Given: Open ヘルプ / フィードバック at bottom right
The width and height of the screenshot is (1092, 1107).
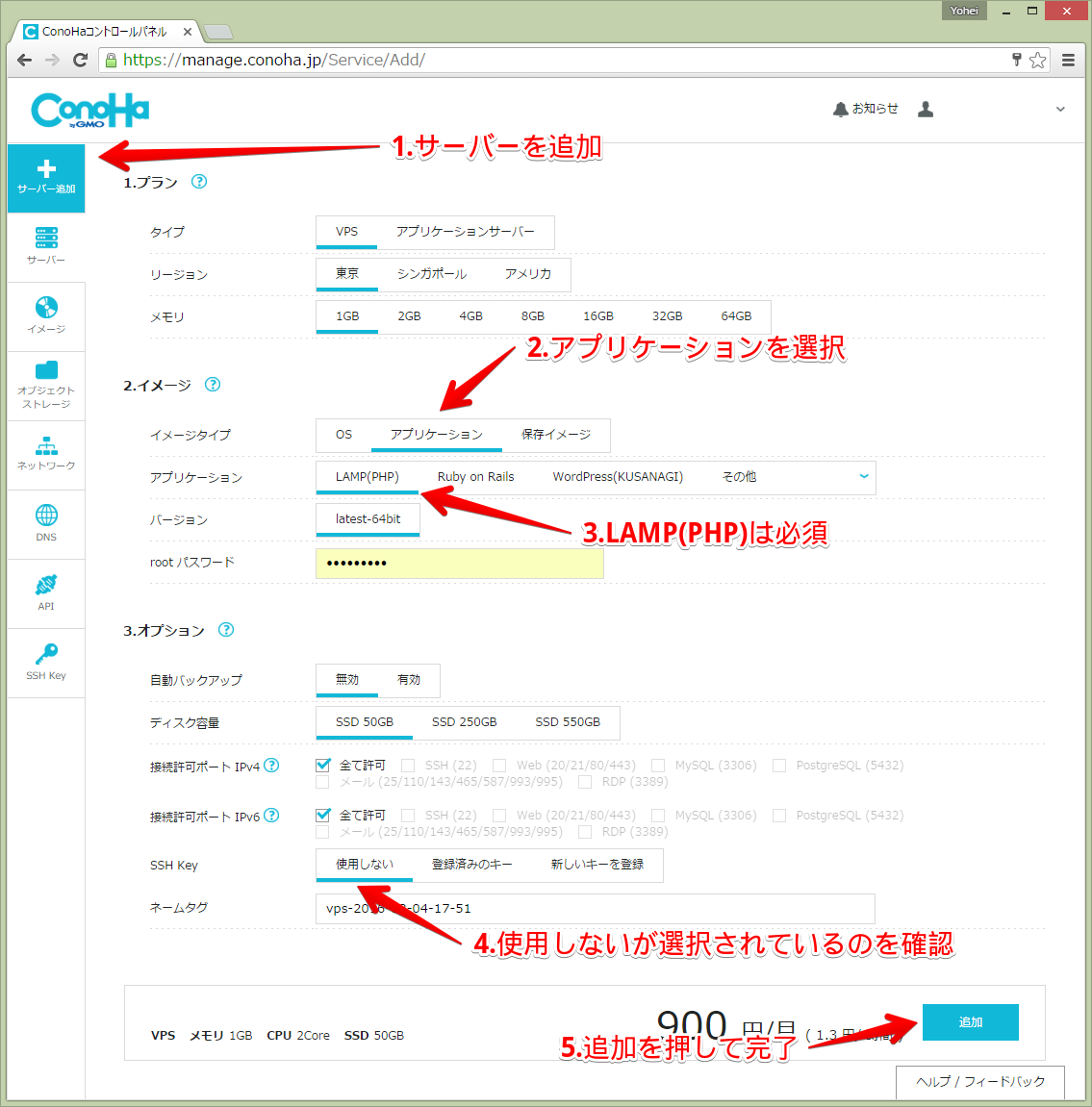Looking at the screenshot, I should (979, 1081).
